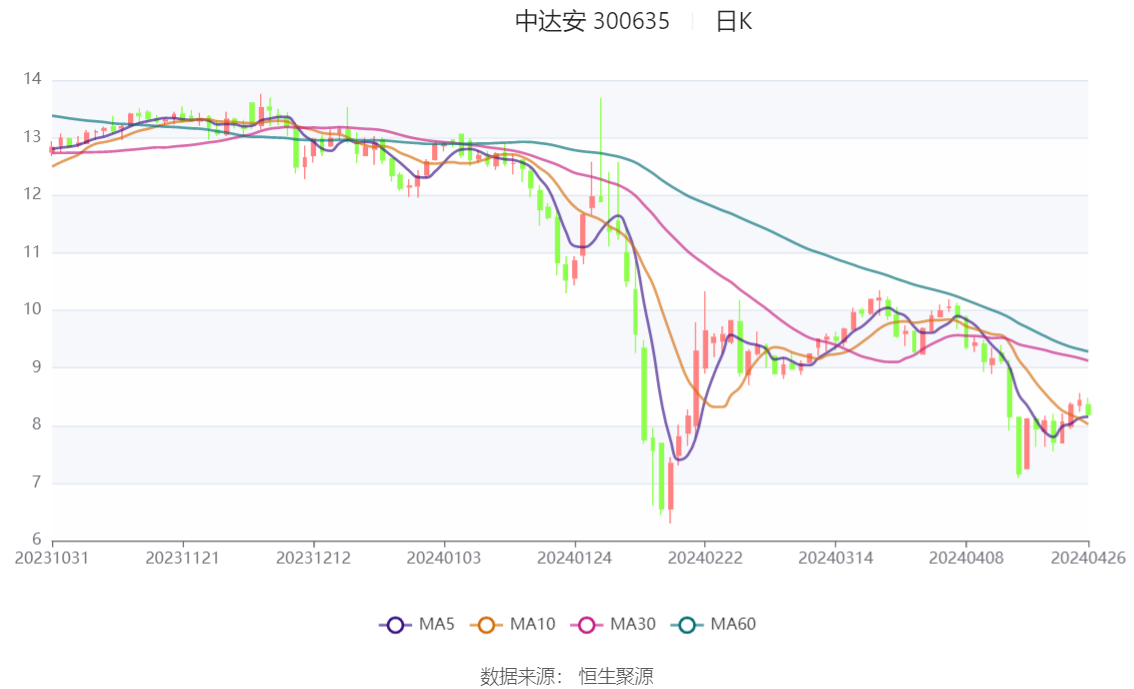
Task: Select the 20240103 date on x-axis
Action: [442, 557]
